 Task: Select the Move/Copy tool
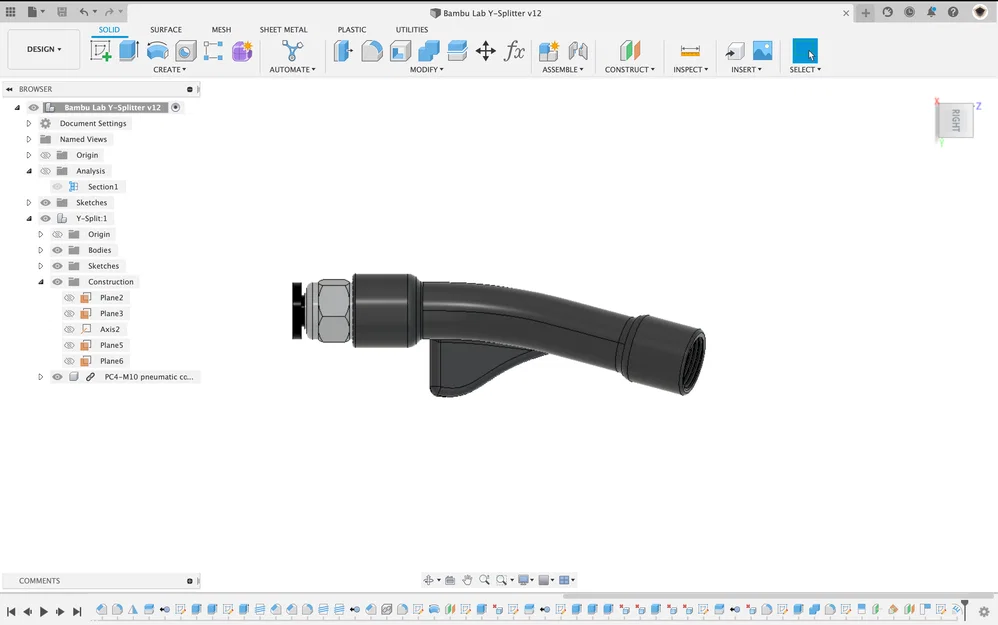coord(486,51)
